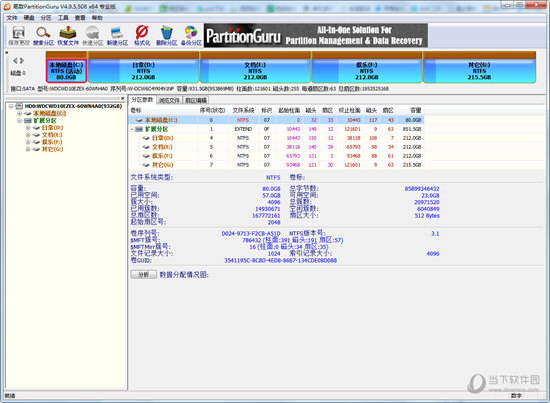550x403 pixels.
Task: Click drive icon beside 文档(E:) in tree
Action: point(36,135)
